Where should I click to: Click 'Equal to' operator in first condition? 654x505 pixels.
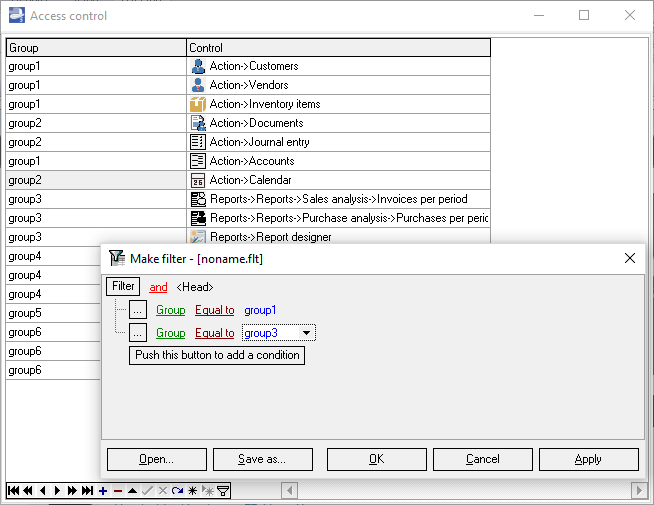click(214, 310)
